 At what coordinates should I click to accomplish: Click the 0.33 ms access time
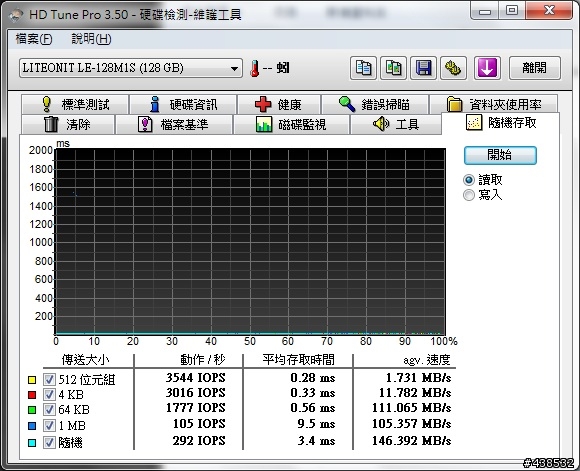tap(313, 393)
